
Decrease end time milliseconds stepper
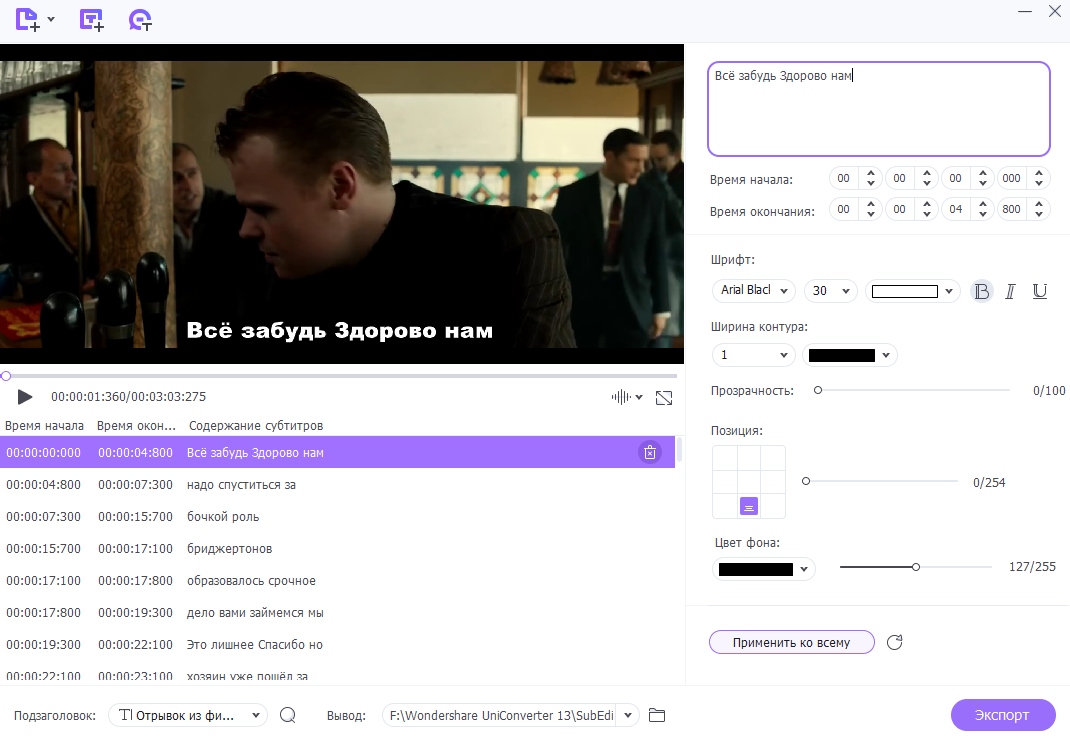point(1039,214)
